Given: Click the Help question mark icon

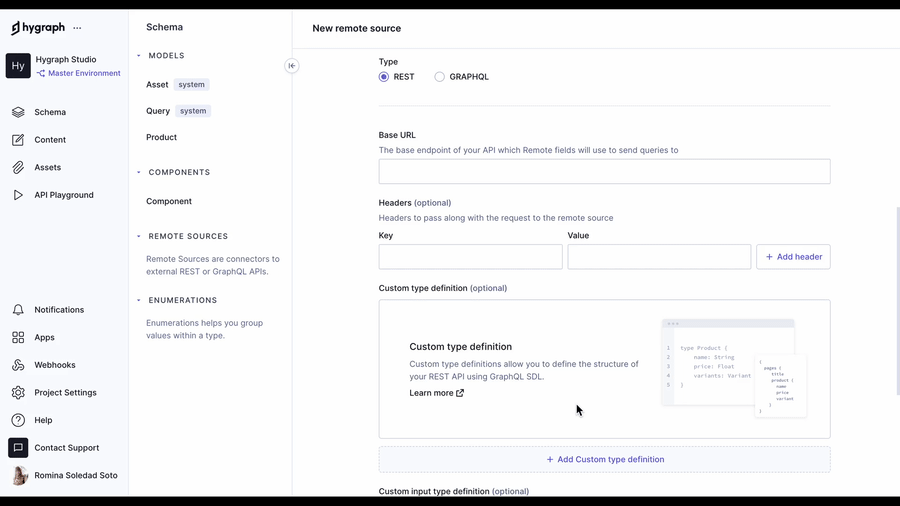Looking at the screenshot, I should click(x=18, y=420).
